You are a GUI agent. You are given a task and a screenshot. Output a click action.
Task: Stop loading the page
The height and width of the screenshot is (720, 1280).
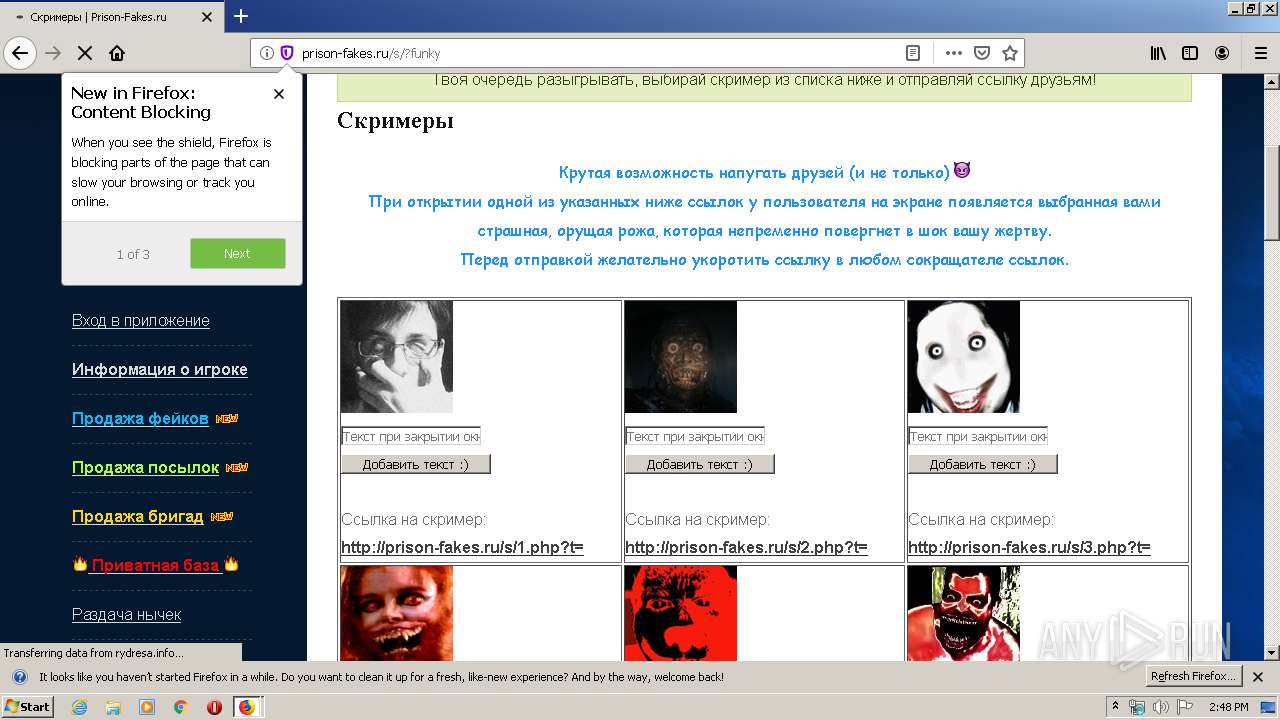[85, 53]
